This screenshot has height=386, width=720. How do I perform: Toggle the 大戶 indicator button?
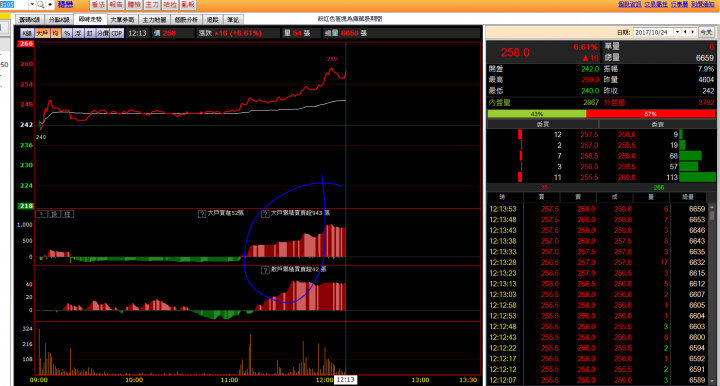point(42,33)
